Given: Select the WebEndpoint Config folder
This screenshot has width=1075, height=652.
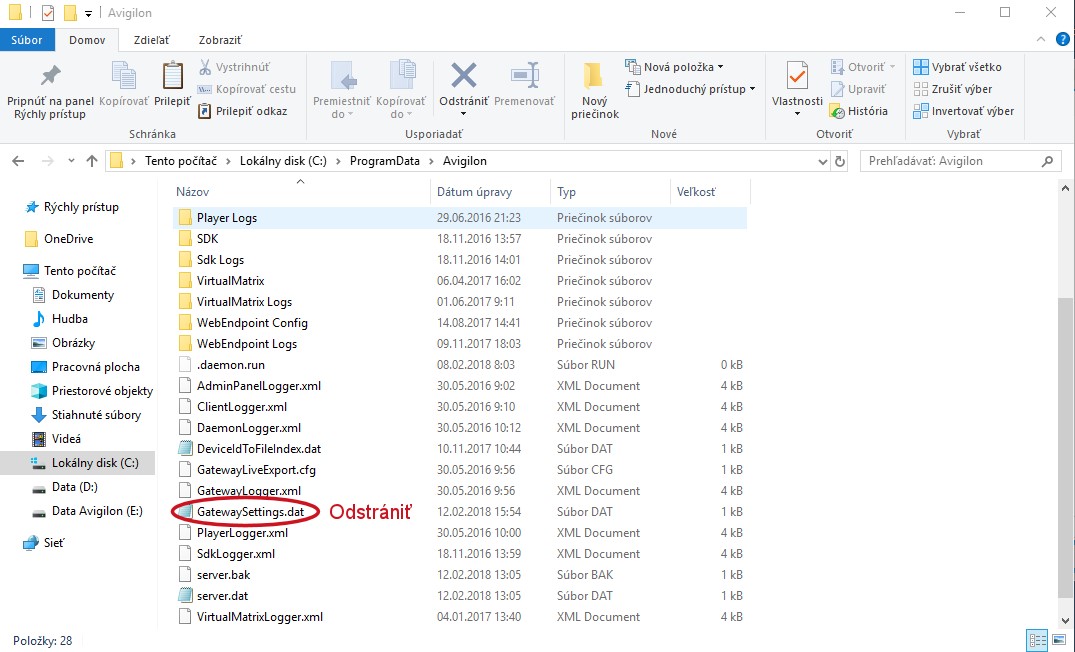Looking at the screenshot, I should click(252, 322).
